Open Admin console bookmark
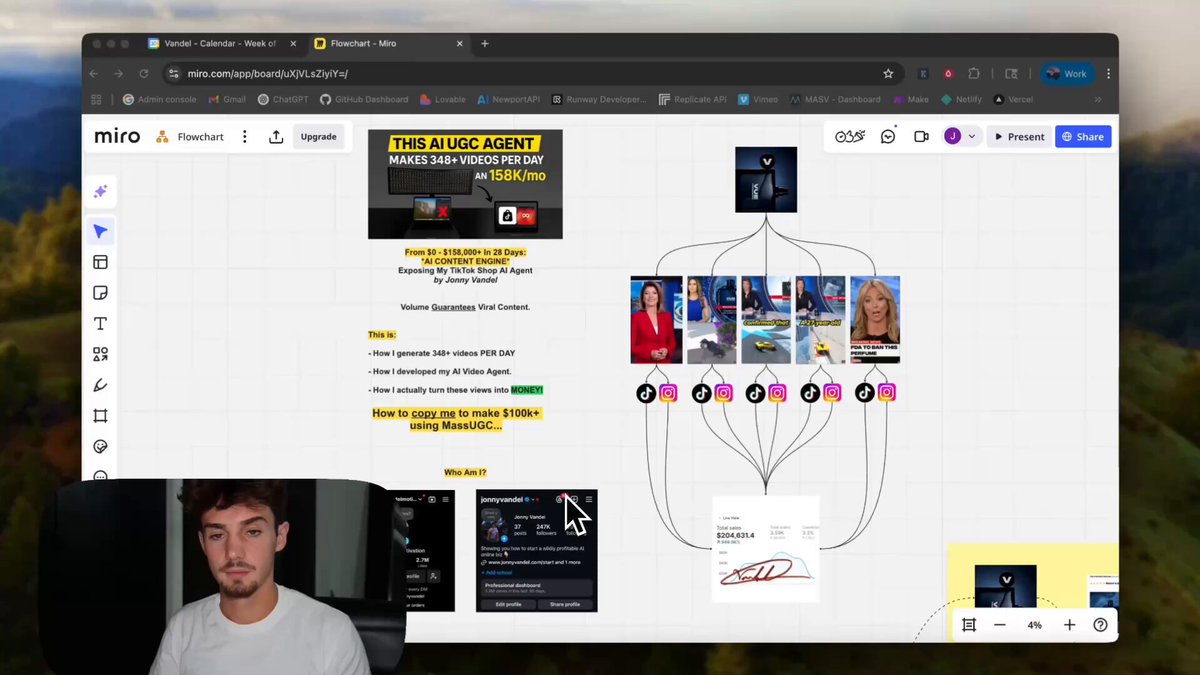The height and width of the screenshot is (675, 1200). click(x=159, y=99)
